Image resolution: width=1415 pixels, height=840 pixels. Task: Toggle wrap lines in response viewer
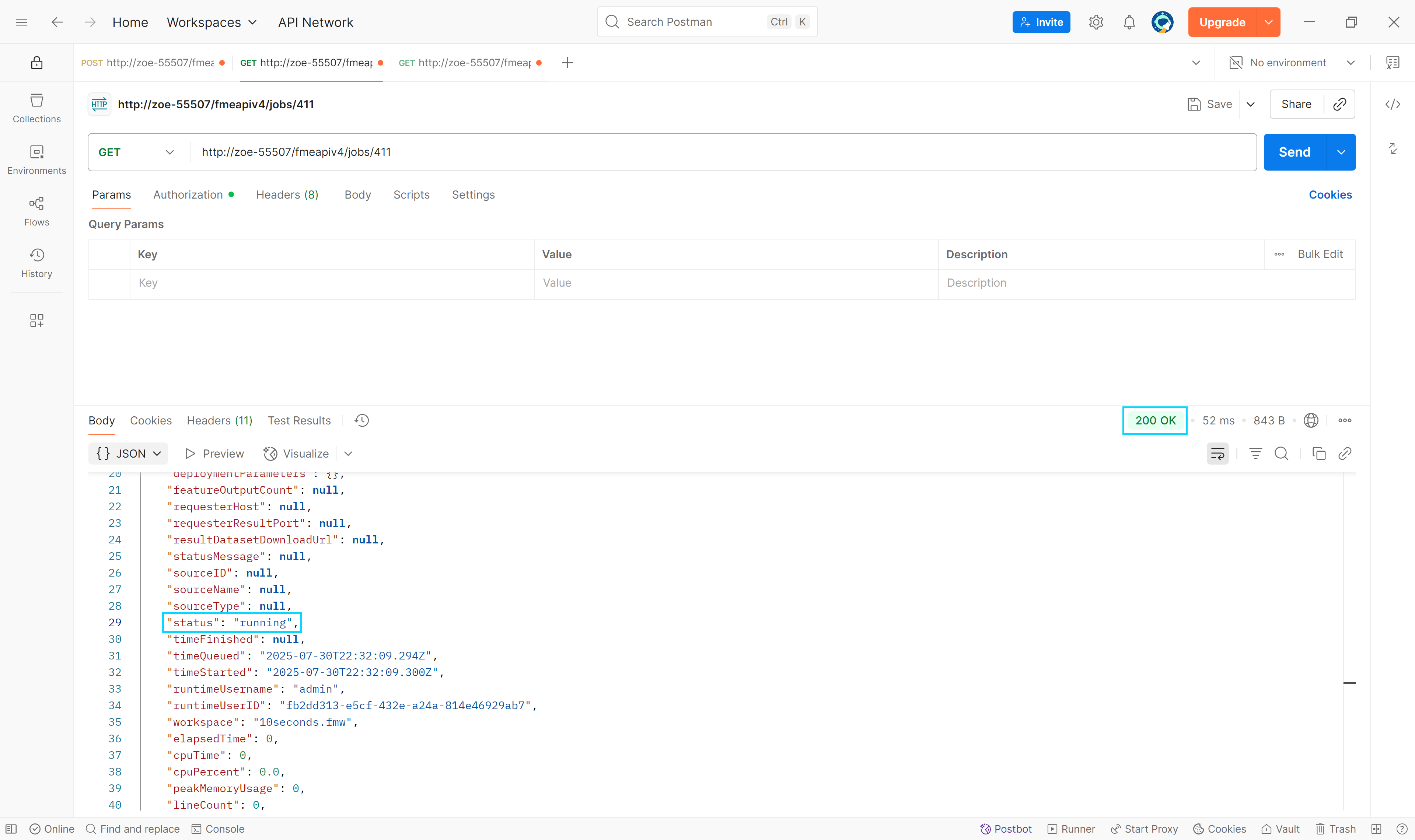click(x=1217, y=454)
